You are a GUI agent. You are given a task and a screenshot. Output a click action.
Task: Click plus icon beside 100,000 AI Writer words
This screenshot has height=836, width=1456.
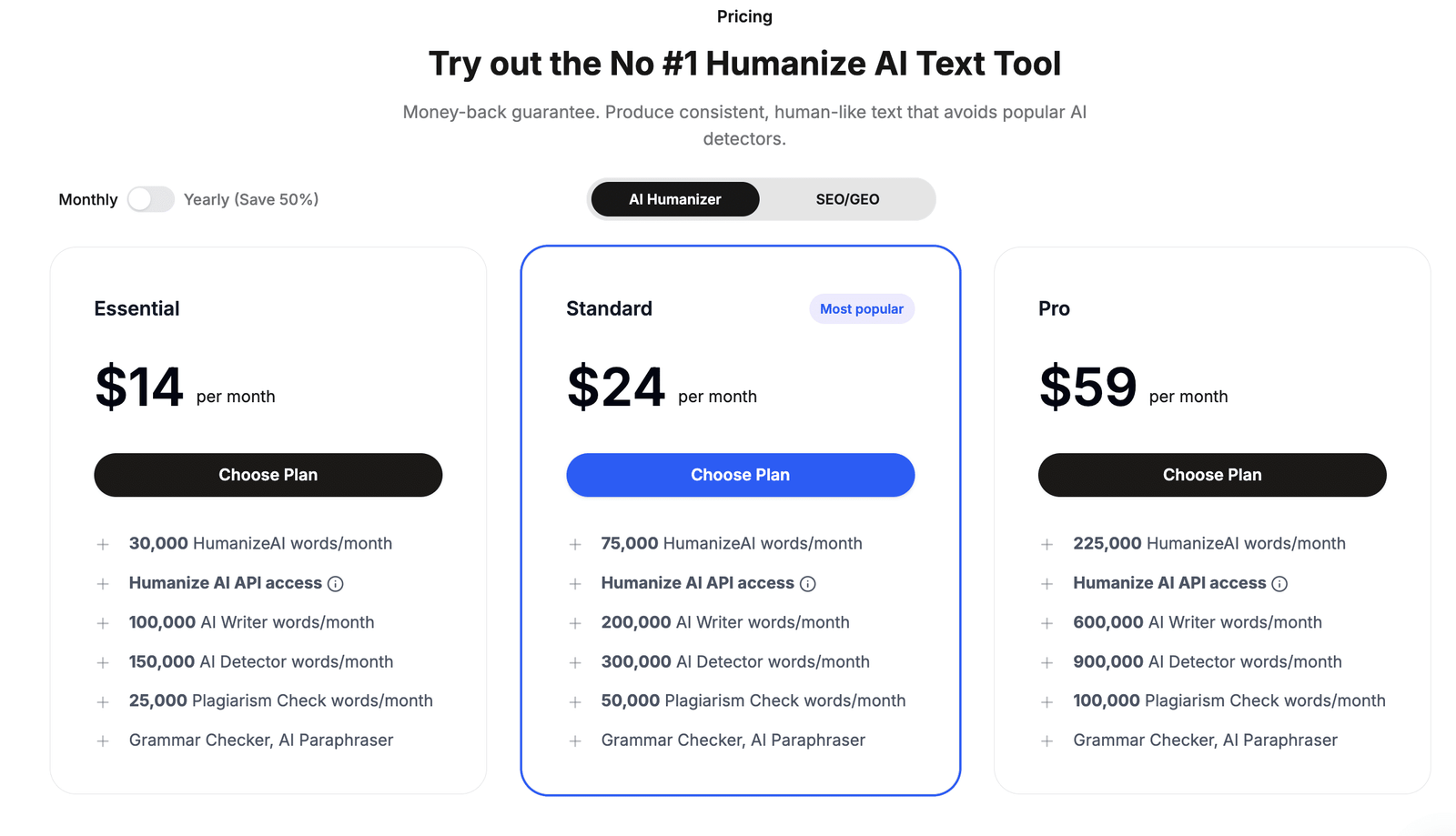[103, 622]
